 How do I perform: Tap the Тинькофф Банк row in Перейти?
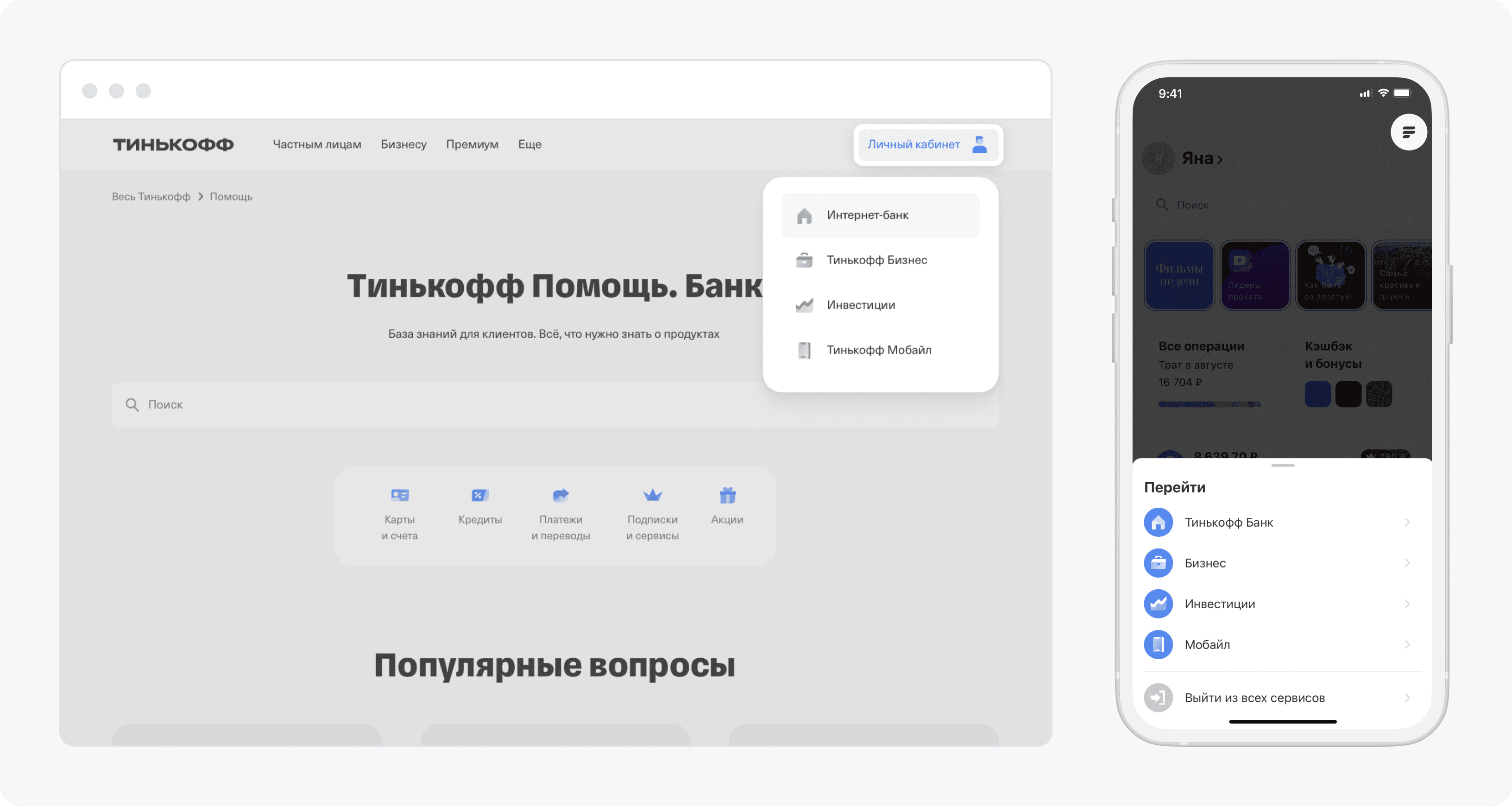tap(1283, 523)
